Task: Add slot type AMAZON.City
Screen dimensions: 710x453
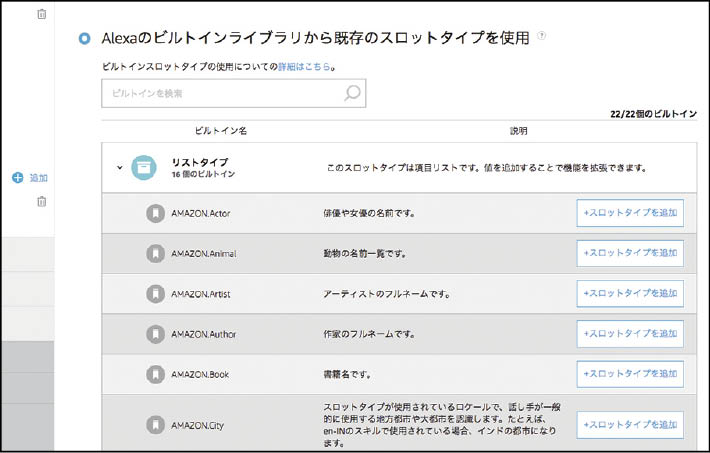Action: [x=630, y=425]
